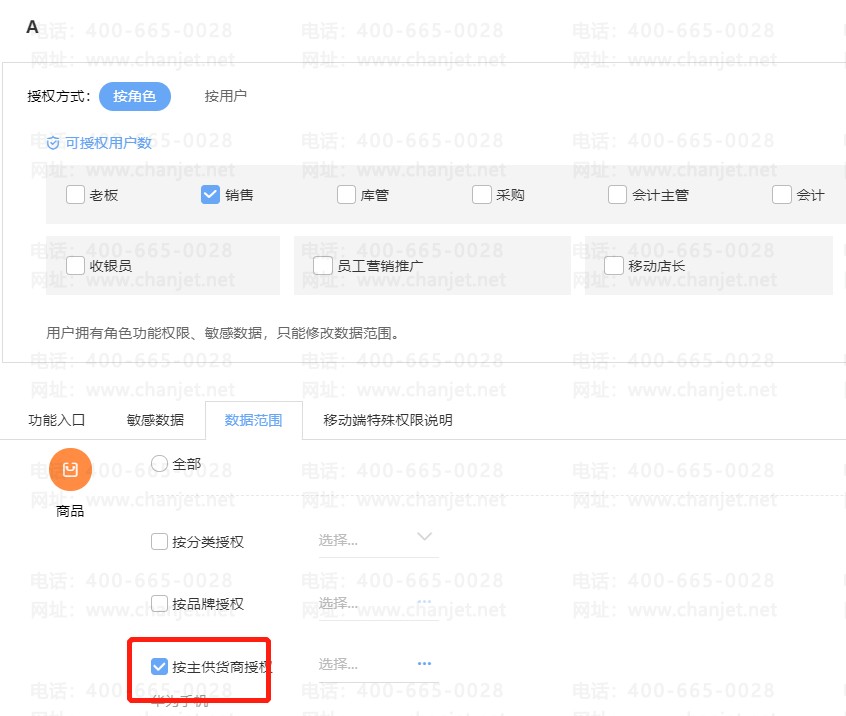
Task: Tick the 移动店长 role checkbox
Action: click(x=613, y=265)
